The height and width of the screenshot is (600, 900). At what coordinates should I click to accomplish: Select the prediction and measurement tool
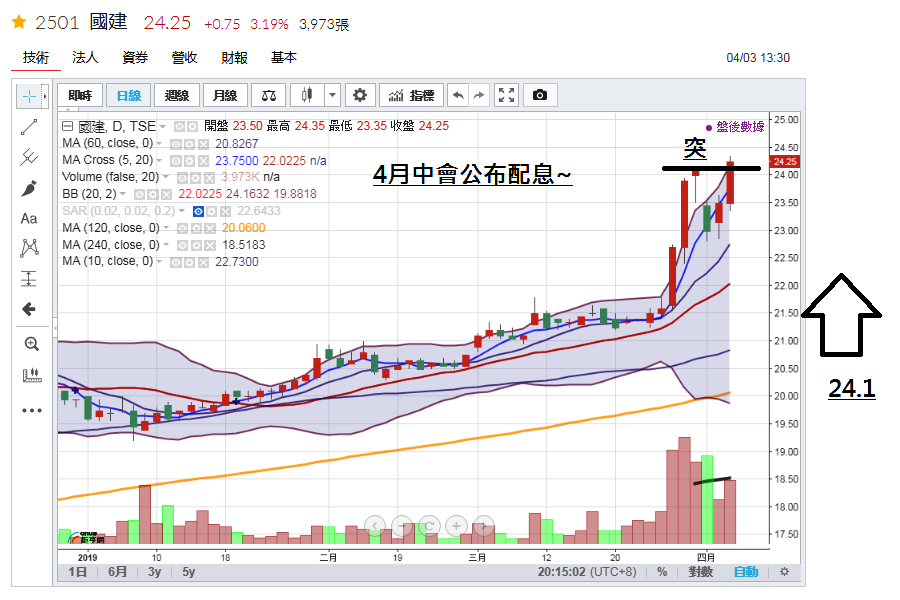pos(29,279)
